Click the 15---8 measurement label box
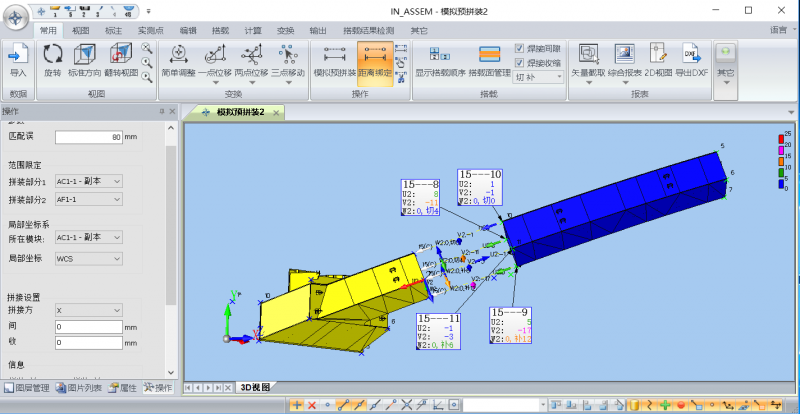 tap(420, 197)
